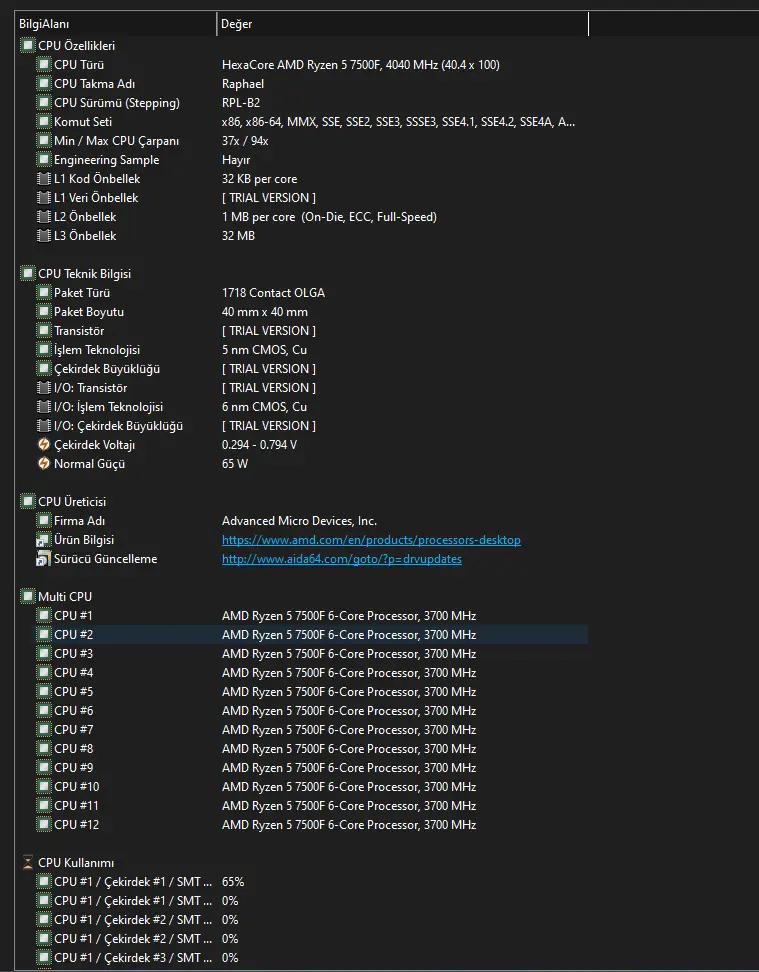This screenshot has width=759, height=972.
Task: Click the CPU Kullanımı hourglass icon
Action: pyautogui.click(x=28, y=862)
